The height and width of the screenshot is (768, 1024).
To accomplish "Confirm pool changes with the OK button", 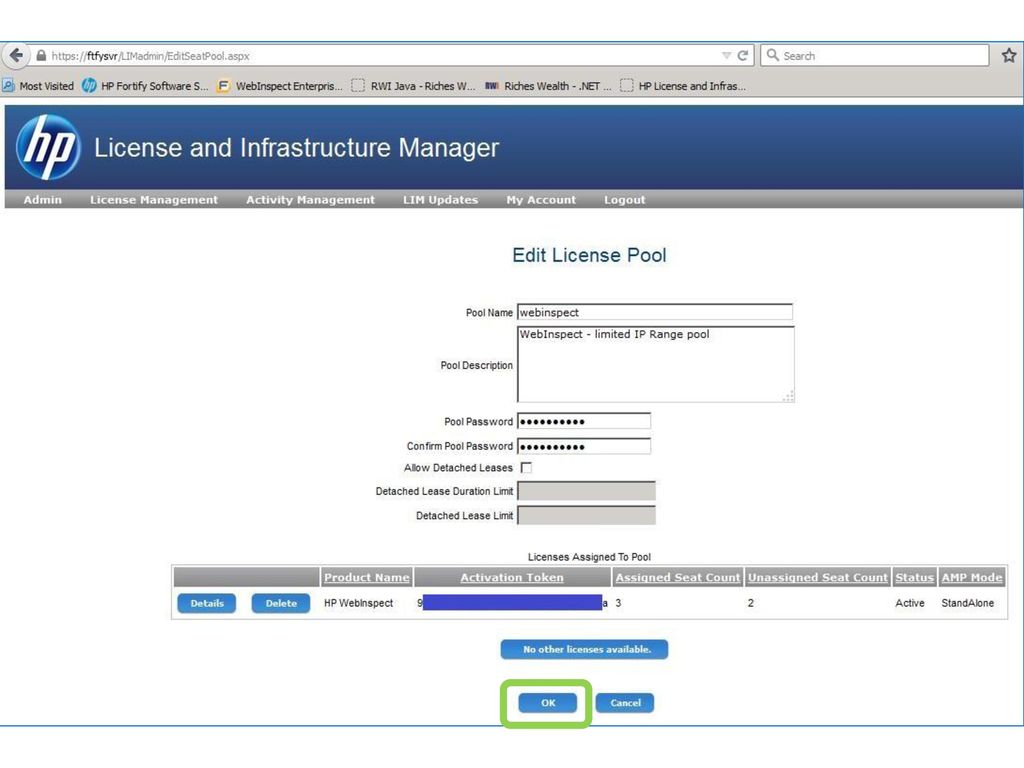I will pos(548,703).
